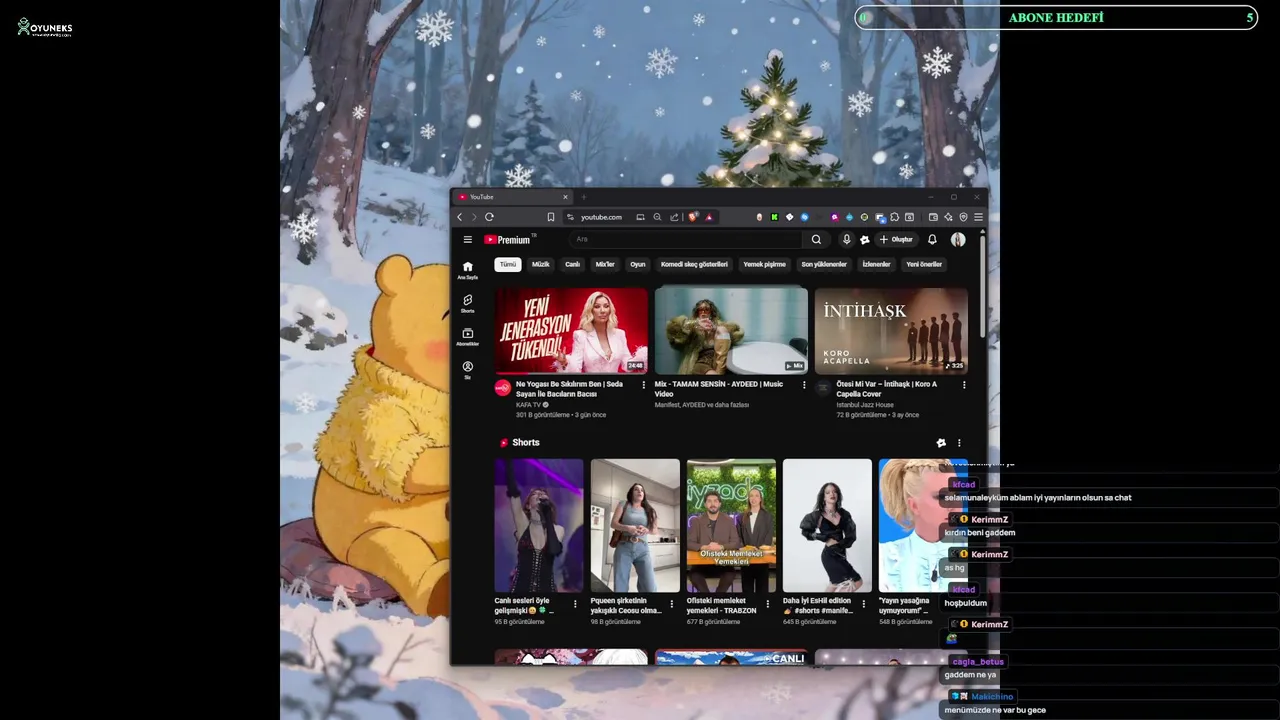Open the Leo AI sparkle icon

(948, 217)
